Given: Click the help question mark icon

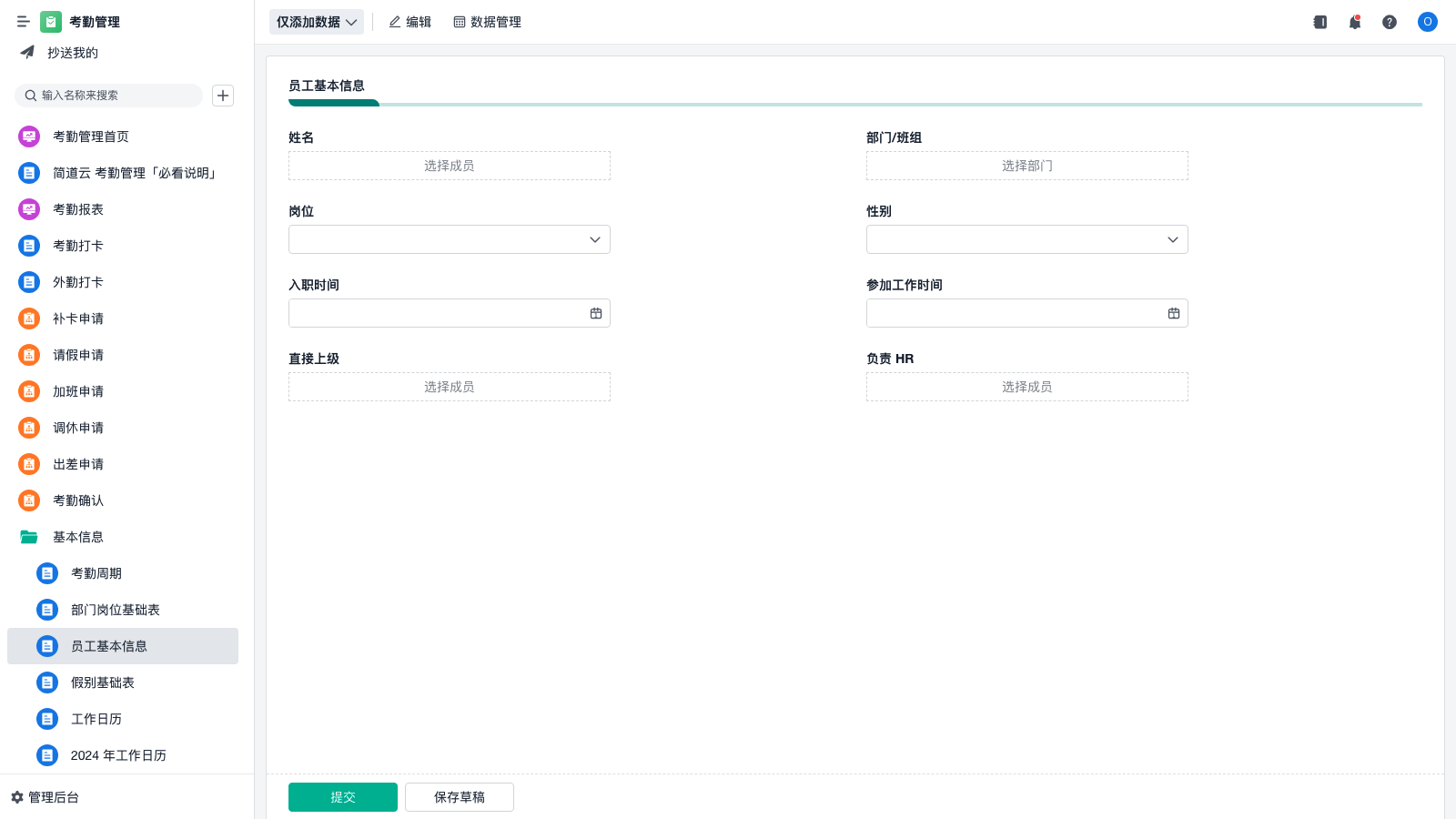Looking at the screenshot, I should [x=1390, y=22].
